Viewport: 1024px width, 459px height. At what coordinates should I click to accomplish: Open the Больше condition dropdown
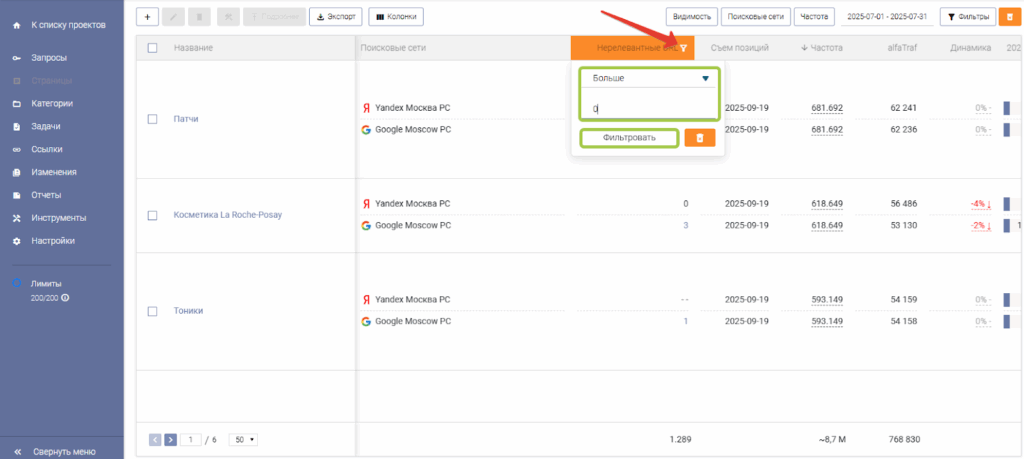(x=648, y=78)
